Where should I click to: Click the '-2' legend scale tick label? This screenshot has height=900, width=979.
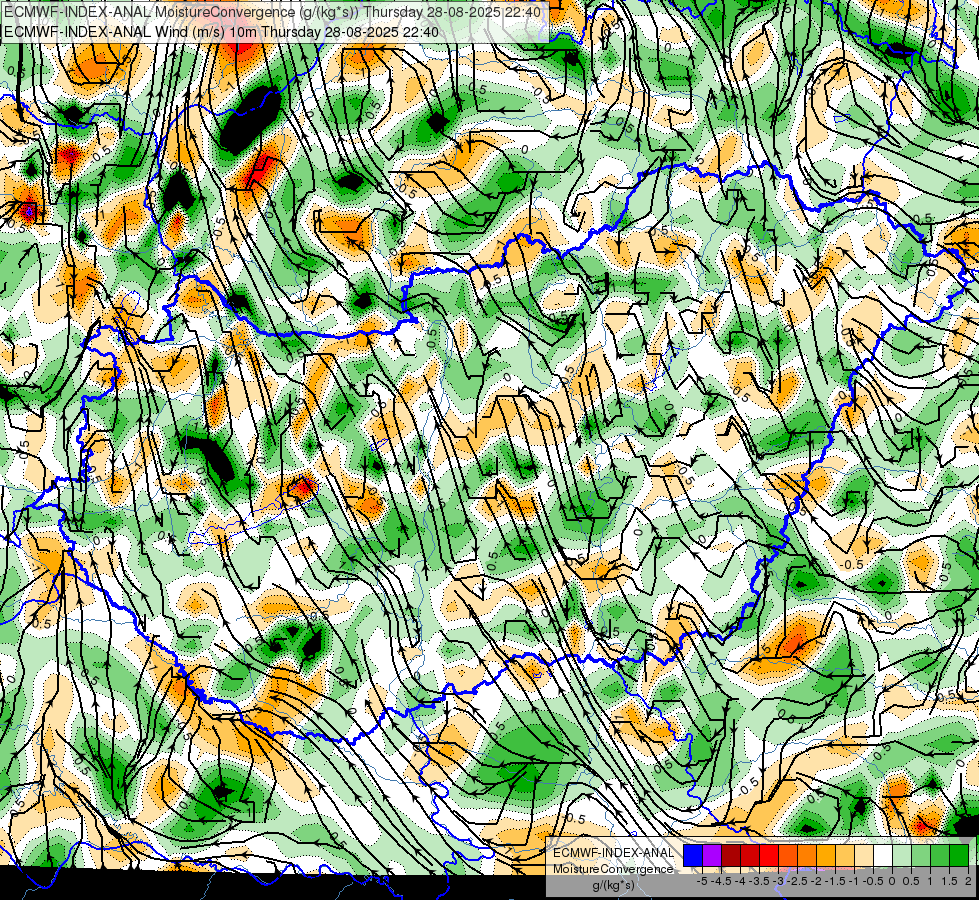(816, 881)
